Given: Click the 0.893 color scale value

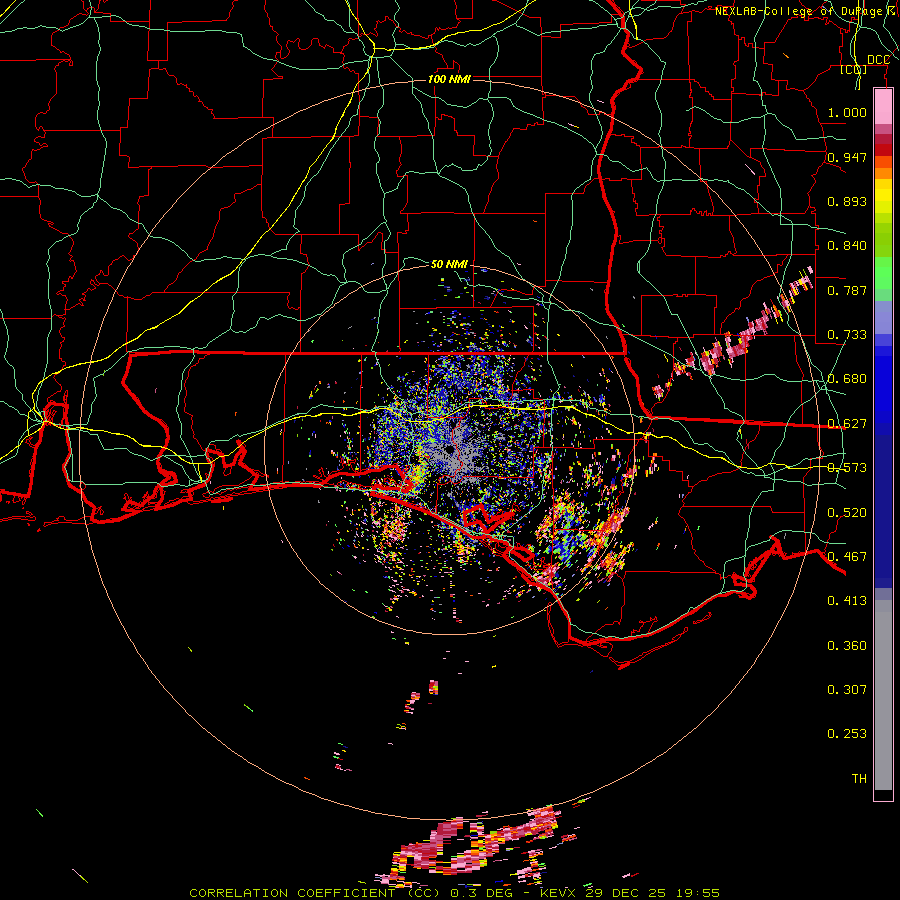Looking at the screenshot, I should (847, 201).
